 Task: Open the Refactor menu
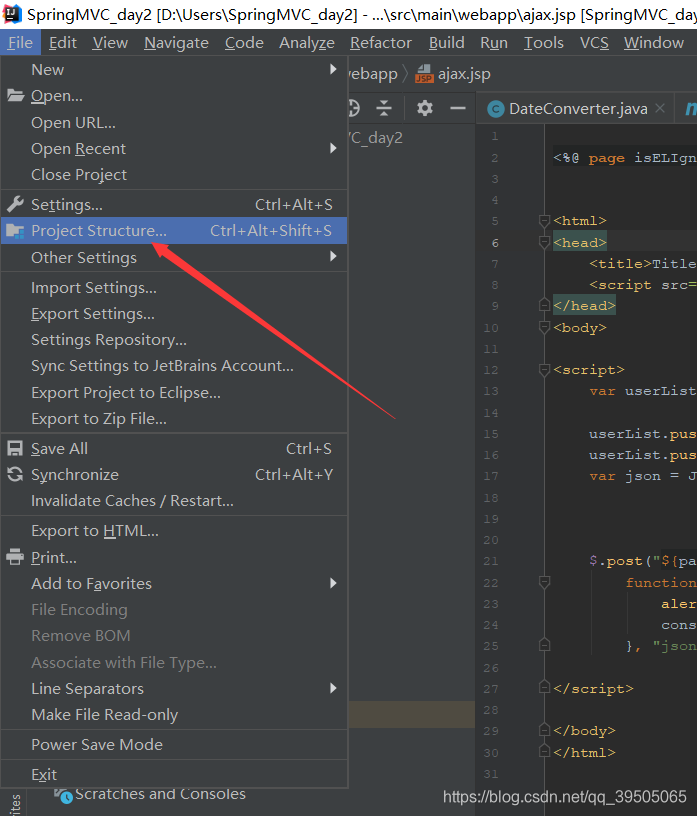381,43
